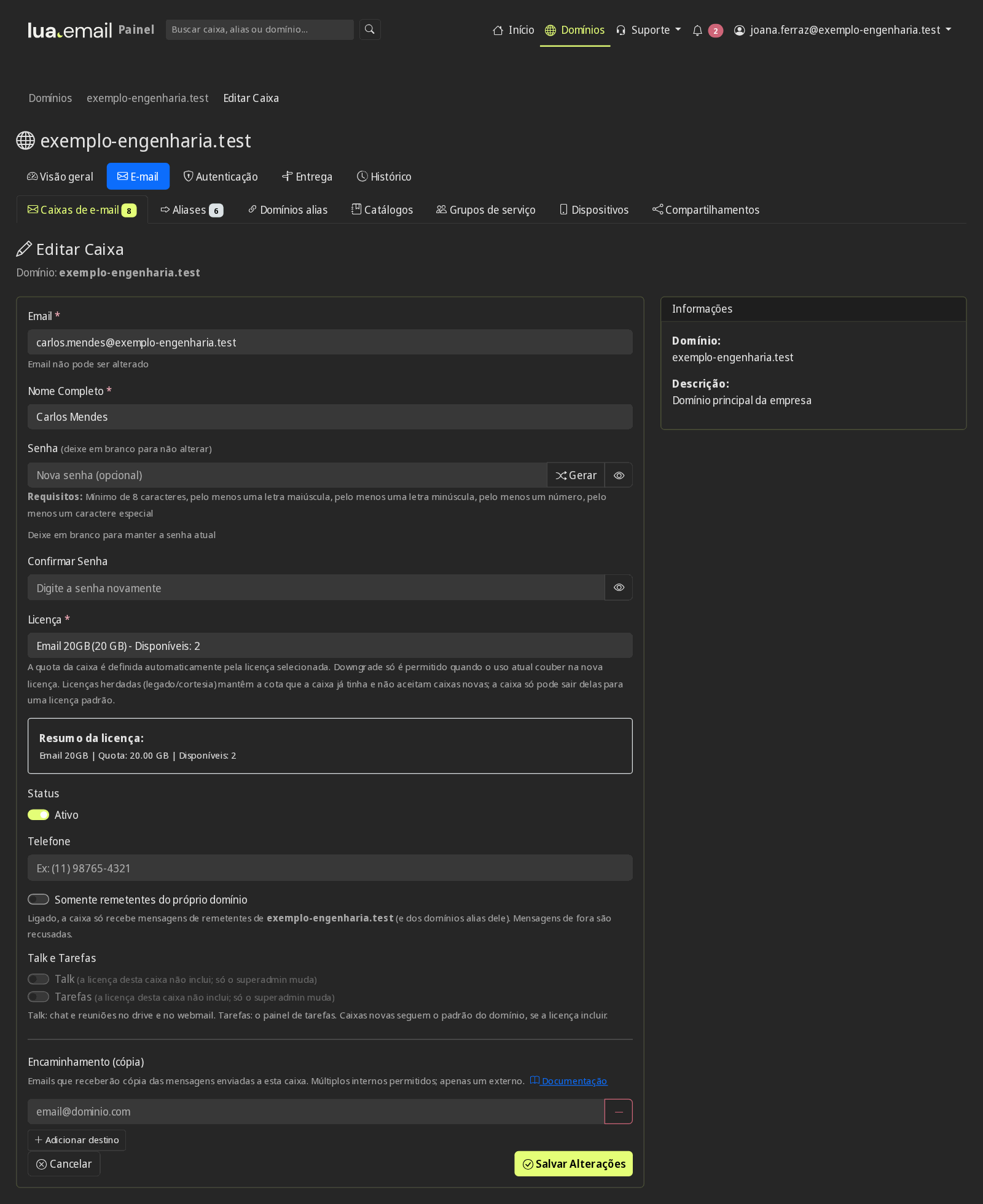Screen dimensions: 983x1204
Task: Open the Catálogos sub-tab
Action: [x=382, y=210]
